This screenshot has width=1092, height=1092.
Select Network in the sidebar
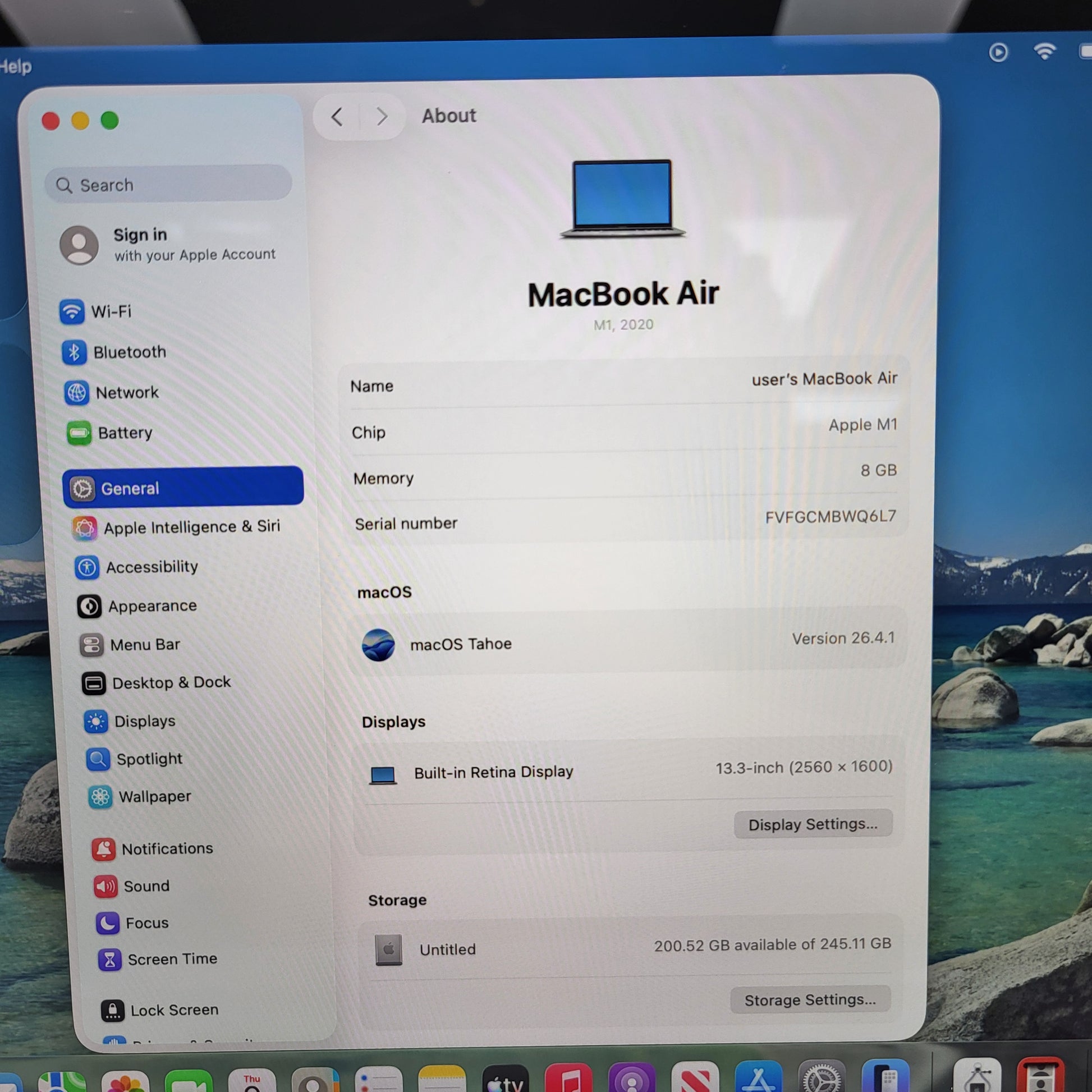tap(127, 392)
